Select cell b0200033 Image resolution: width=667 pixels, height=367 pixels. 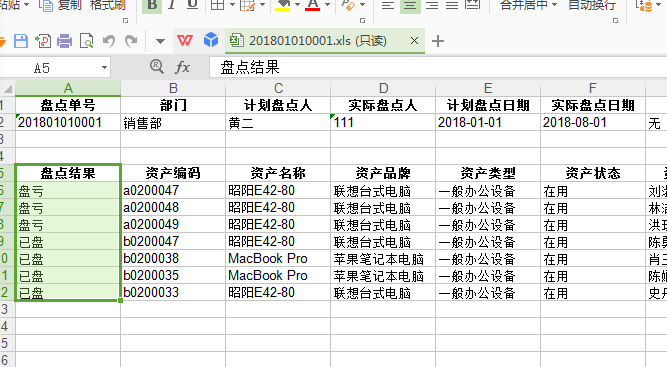[x=173, y=293]
